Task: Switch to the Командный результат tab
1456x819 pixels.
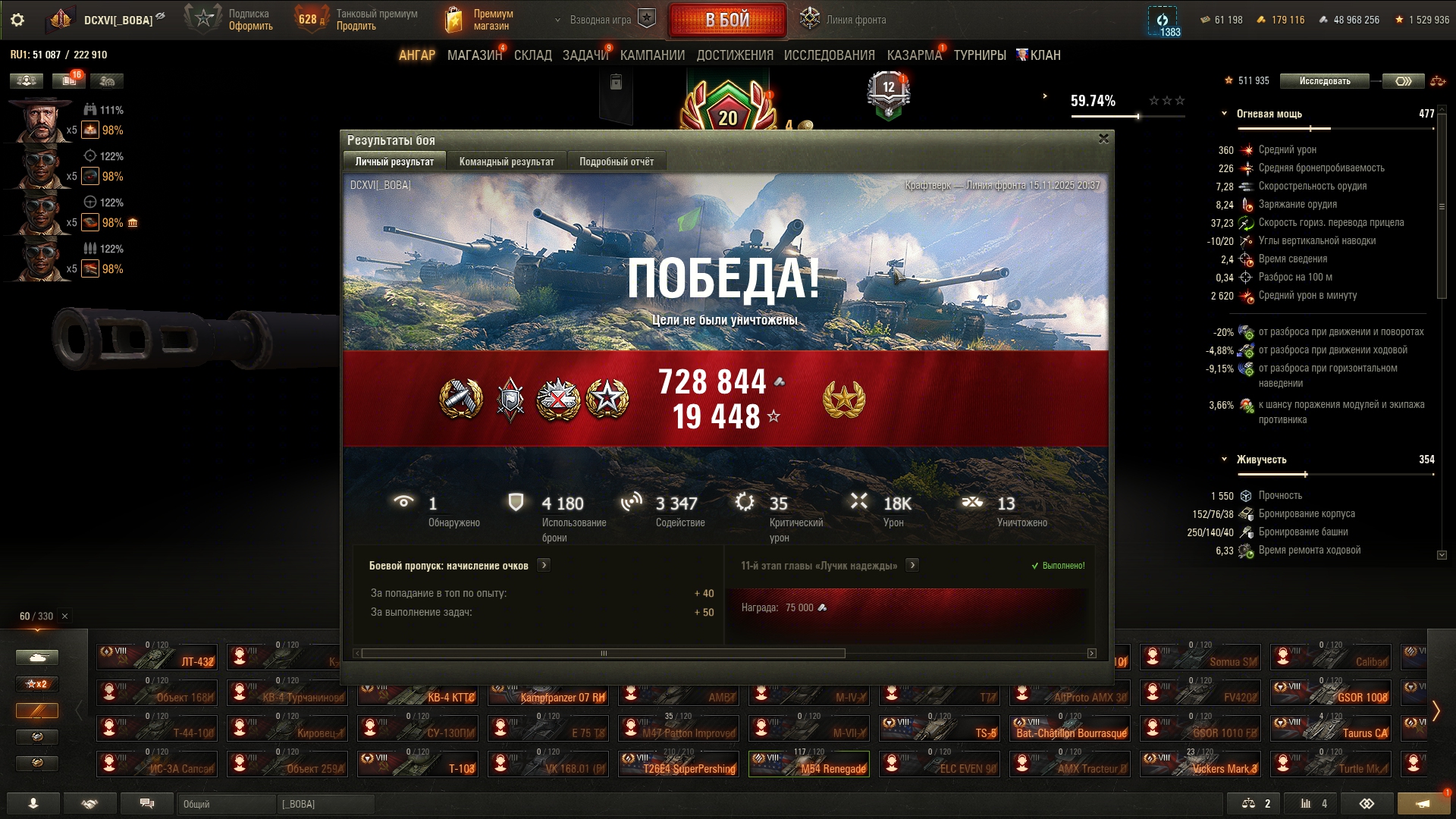Action: [x=507, y=162]
